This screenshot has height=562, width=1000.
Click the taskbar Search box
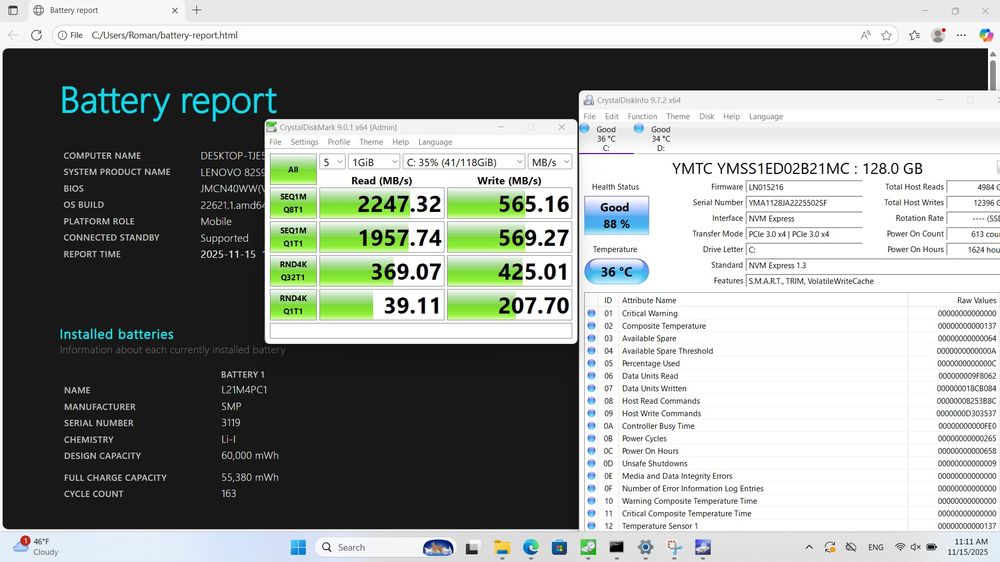pyautogui.click(x=386, y=547)
